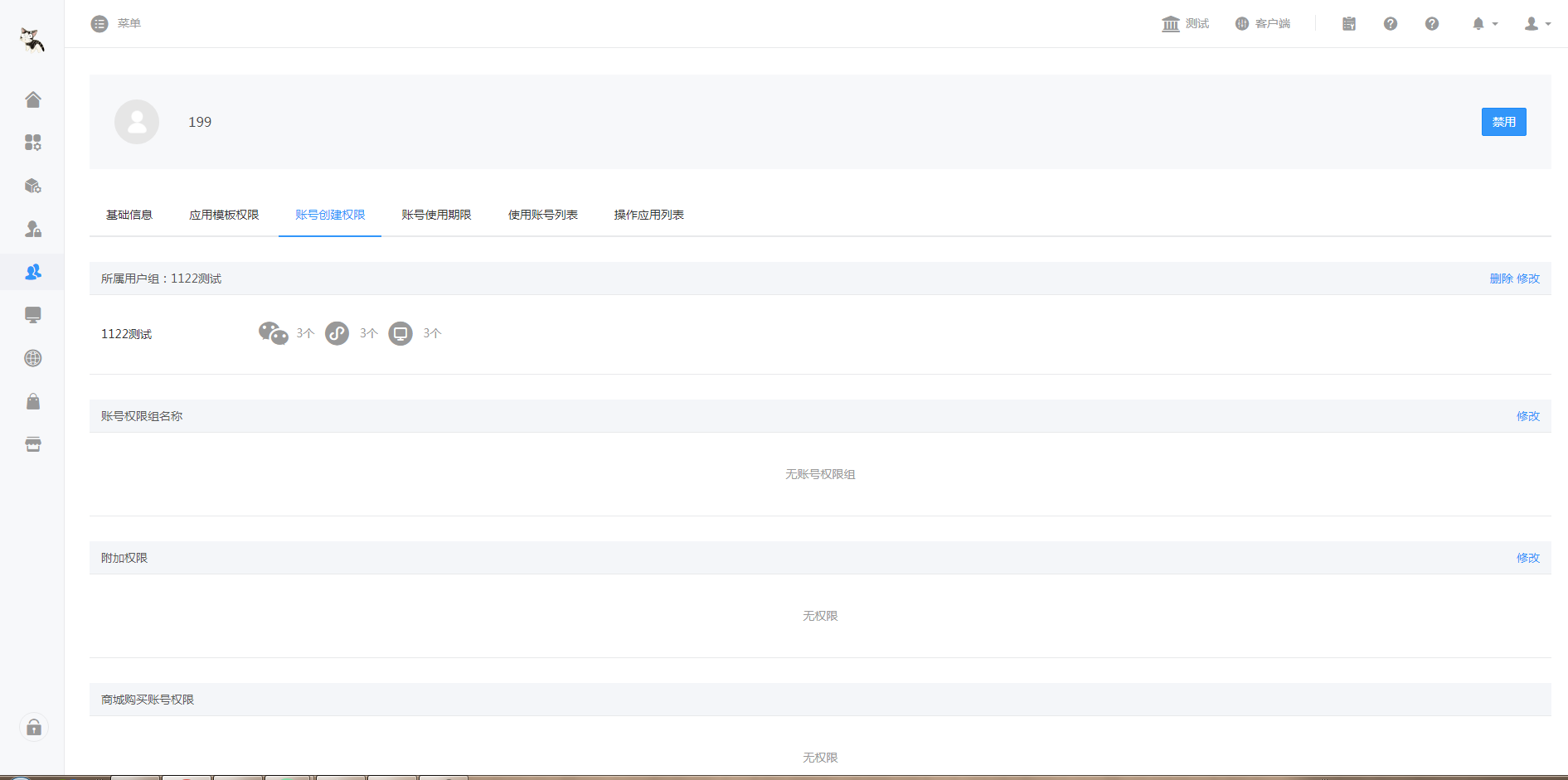Image resolution: width=1568 pixels, height=780 pixels.
Task: Open the apps grid sidebar icon
Action: tap(33, 143)
